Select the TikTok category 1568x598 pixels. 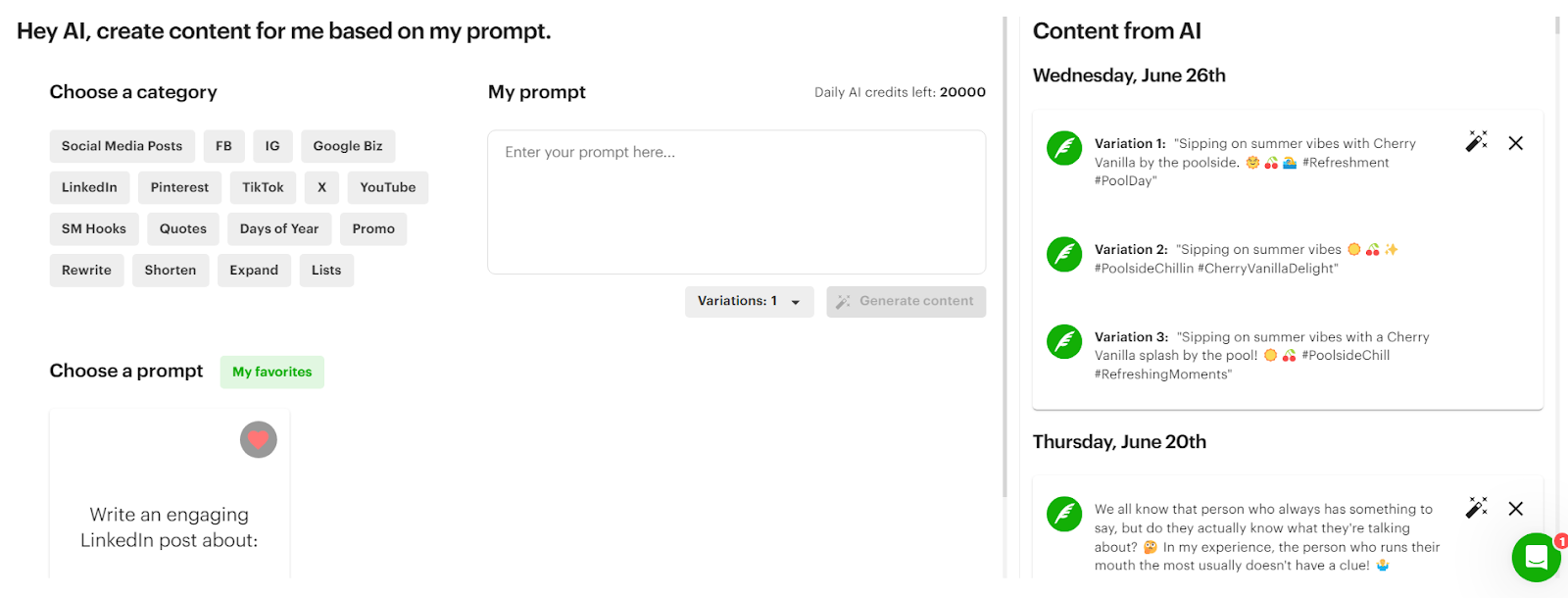[263, 187]
